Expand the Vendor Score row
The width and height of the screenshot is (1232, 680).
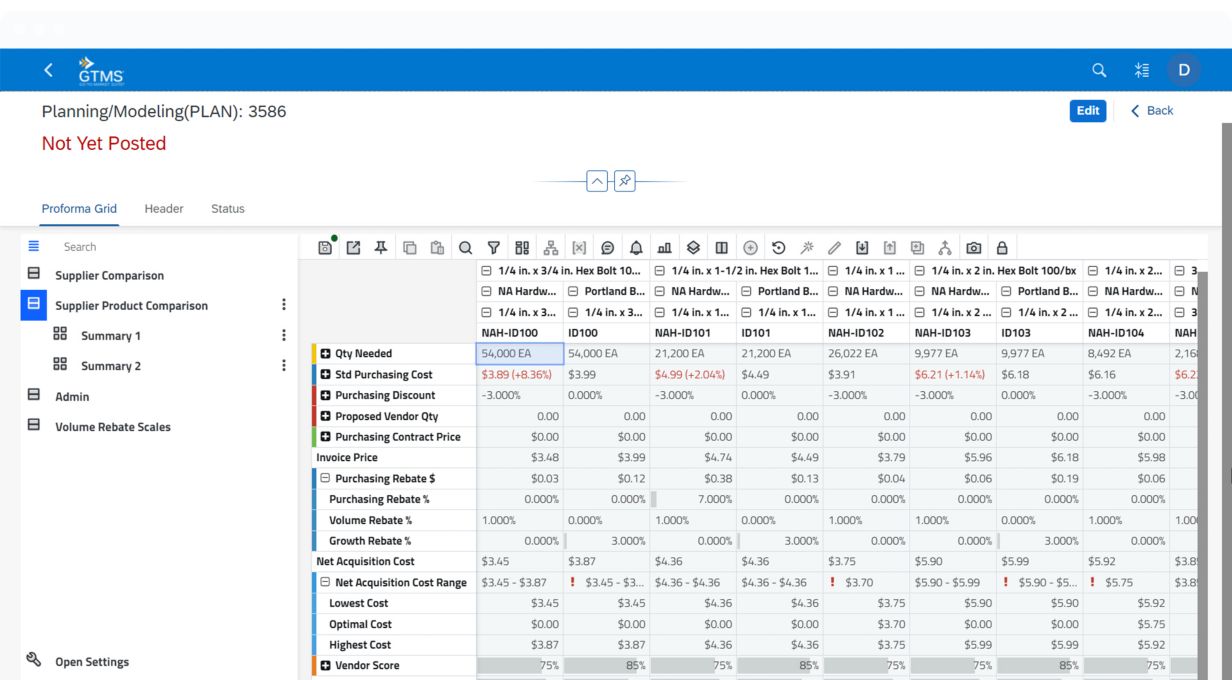326,666
